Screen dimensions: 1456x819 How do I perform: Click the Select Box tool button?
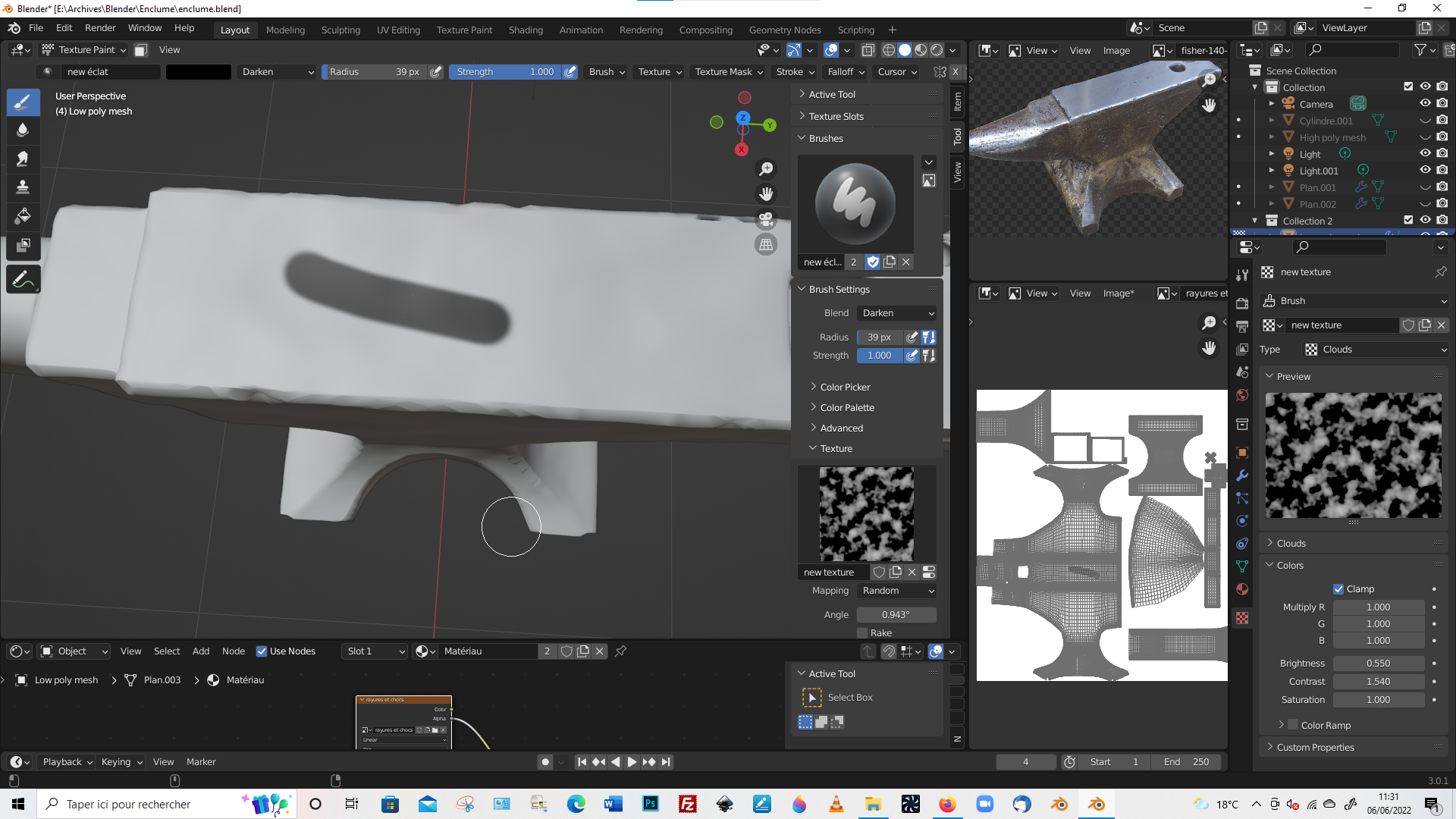click(x=812, y=698)
